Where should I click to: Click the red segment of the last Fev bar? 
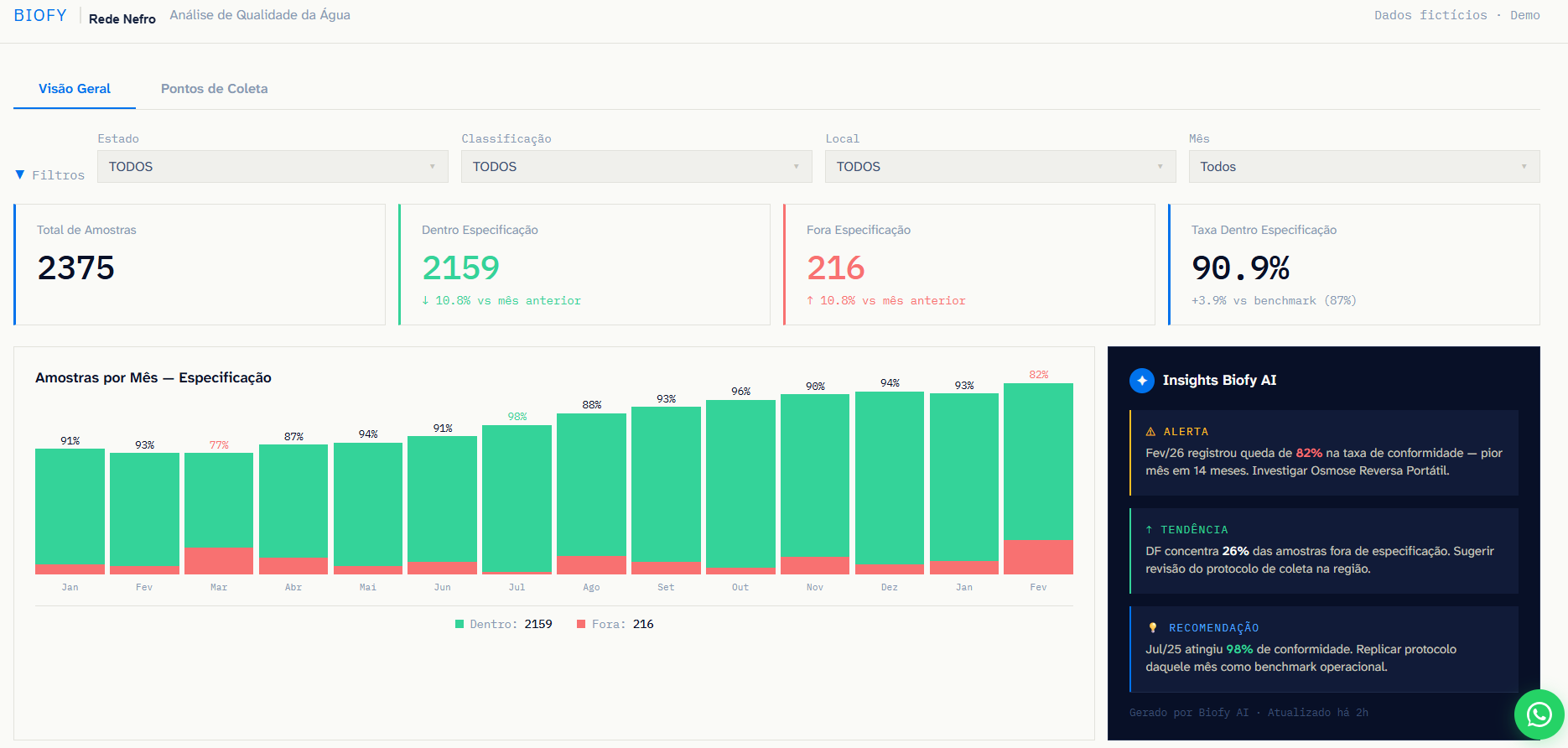(x=1038, y=557)
